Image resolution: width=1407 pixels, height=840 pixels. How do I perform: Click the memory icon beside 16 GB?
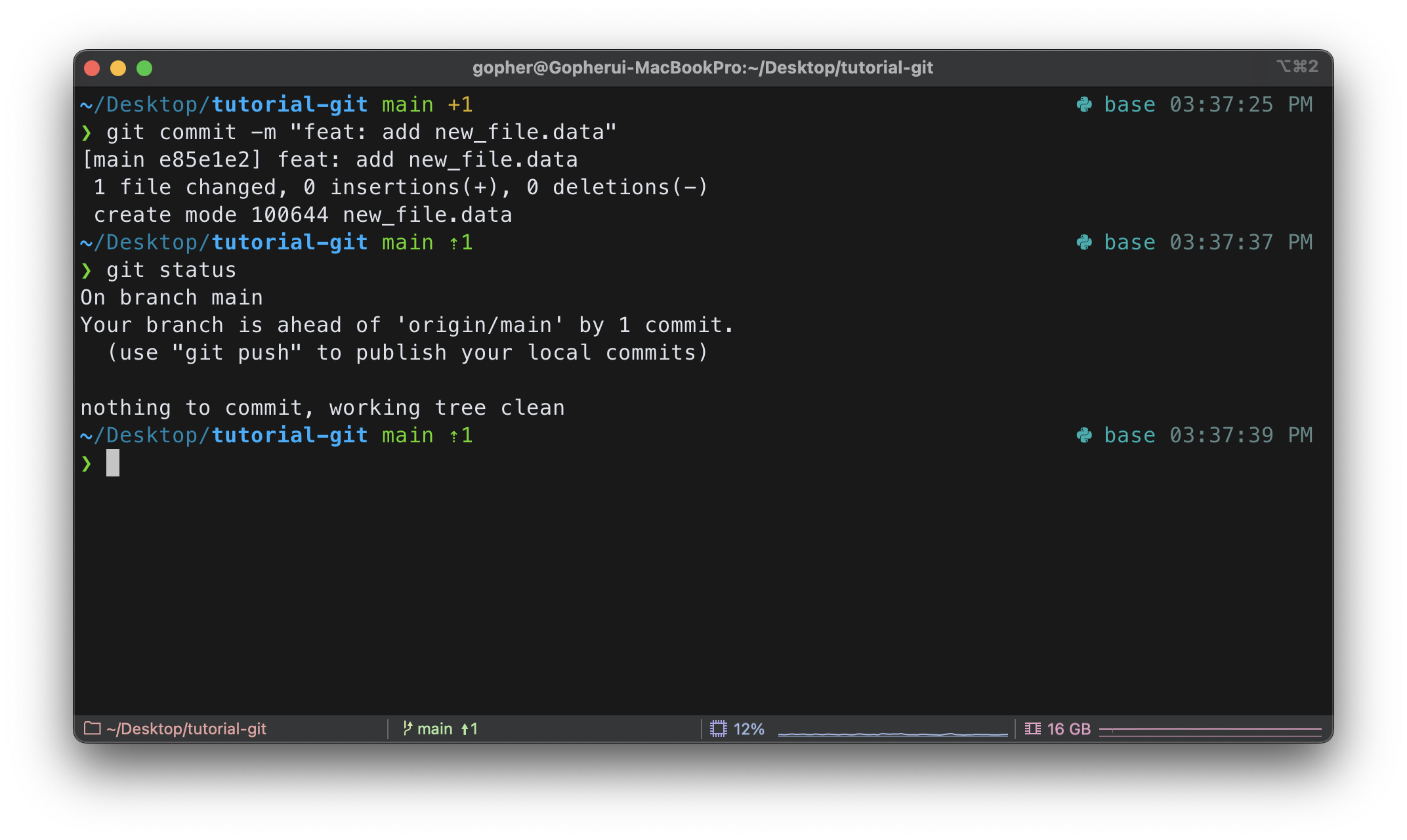1033,728
